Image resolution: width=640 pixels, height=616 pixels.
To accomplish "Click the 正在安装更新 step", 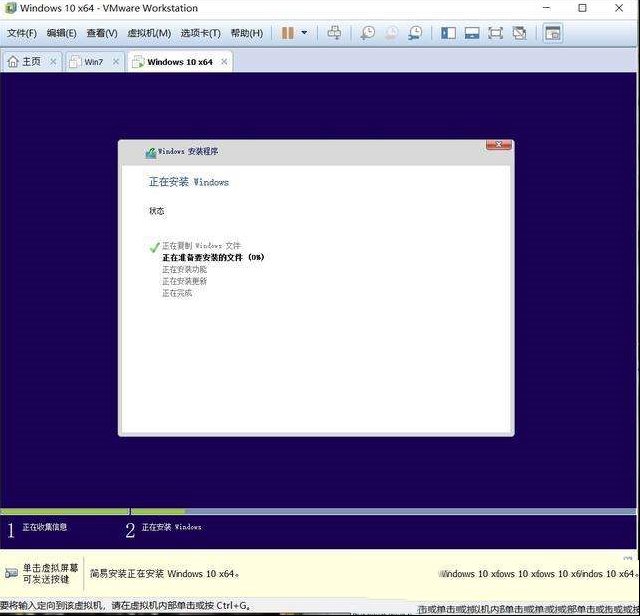I will coord(184,281).
